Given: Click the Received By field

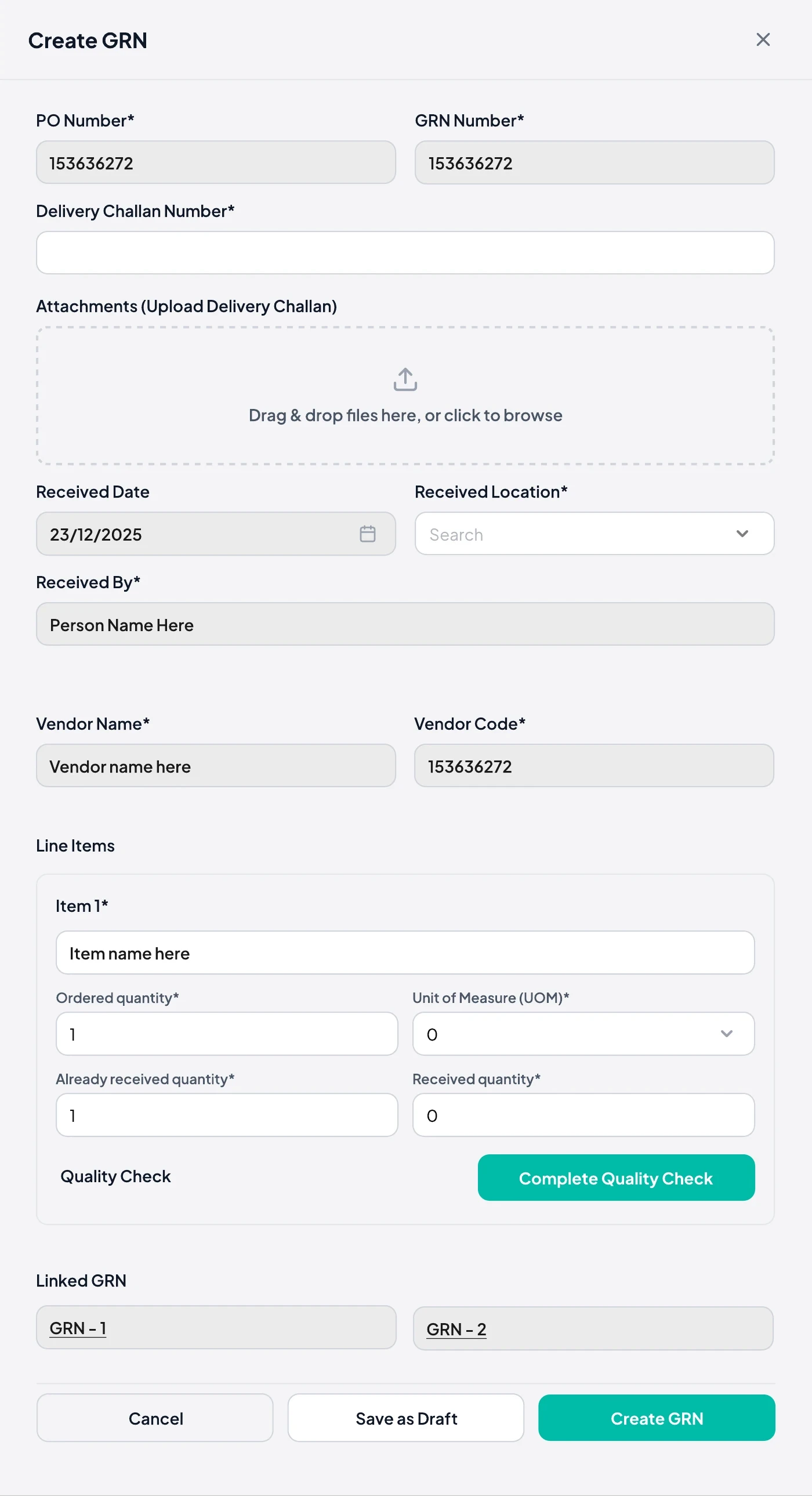Looking at the screenshot, I should click(x=405, y=624).
